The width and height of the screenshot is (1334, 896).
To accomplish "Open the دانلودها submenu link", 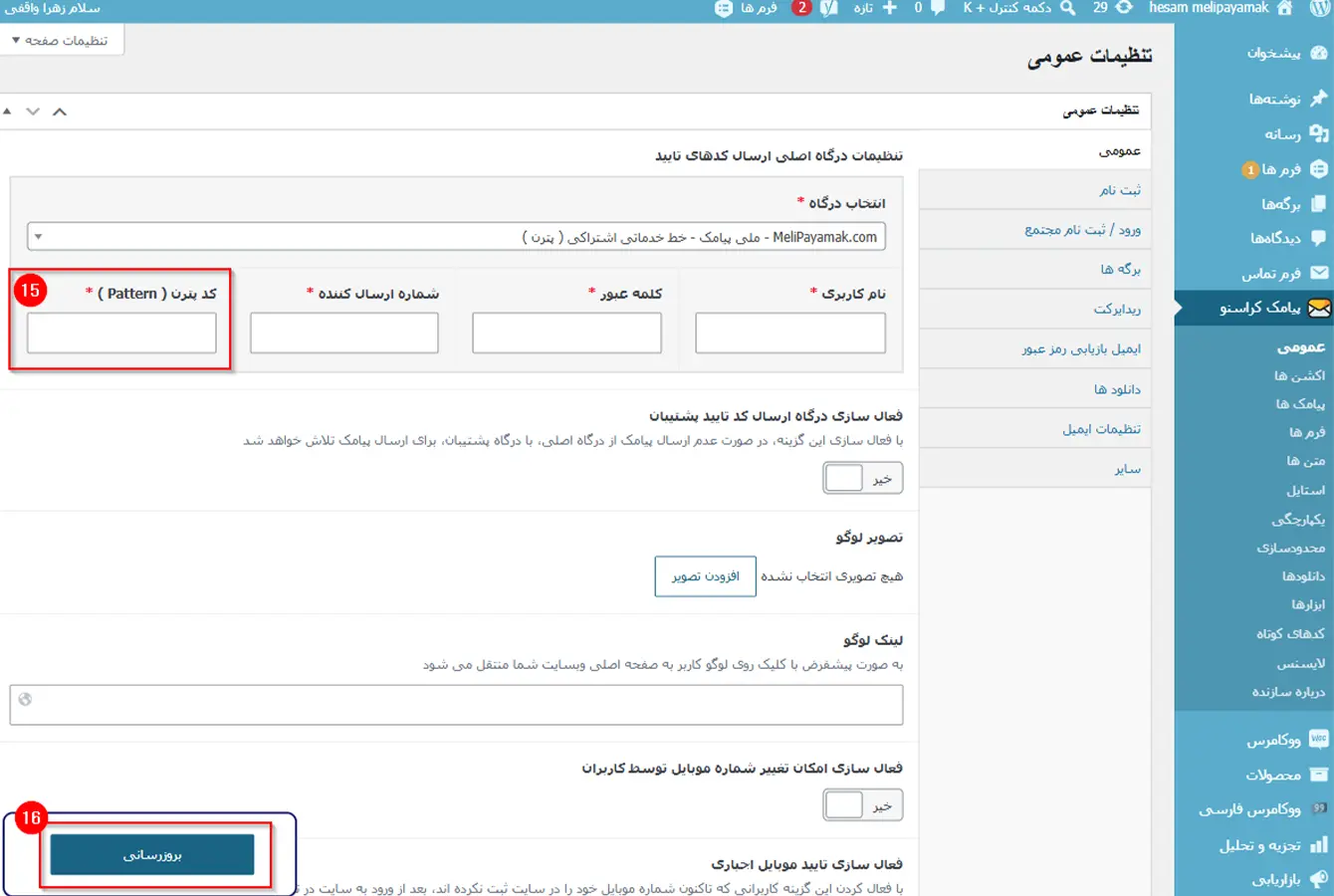I will click(x=1303, y=576).
